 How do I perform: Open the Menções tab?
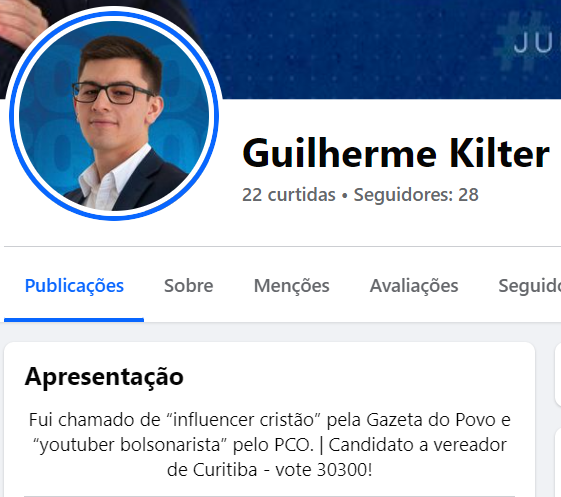(x=292, y=286)
